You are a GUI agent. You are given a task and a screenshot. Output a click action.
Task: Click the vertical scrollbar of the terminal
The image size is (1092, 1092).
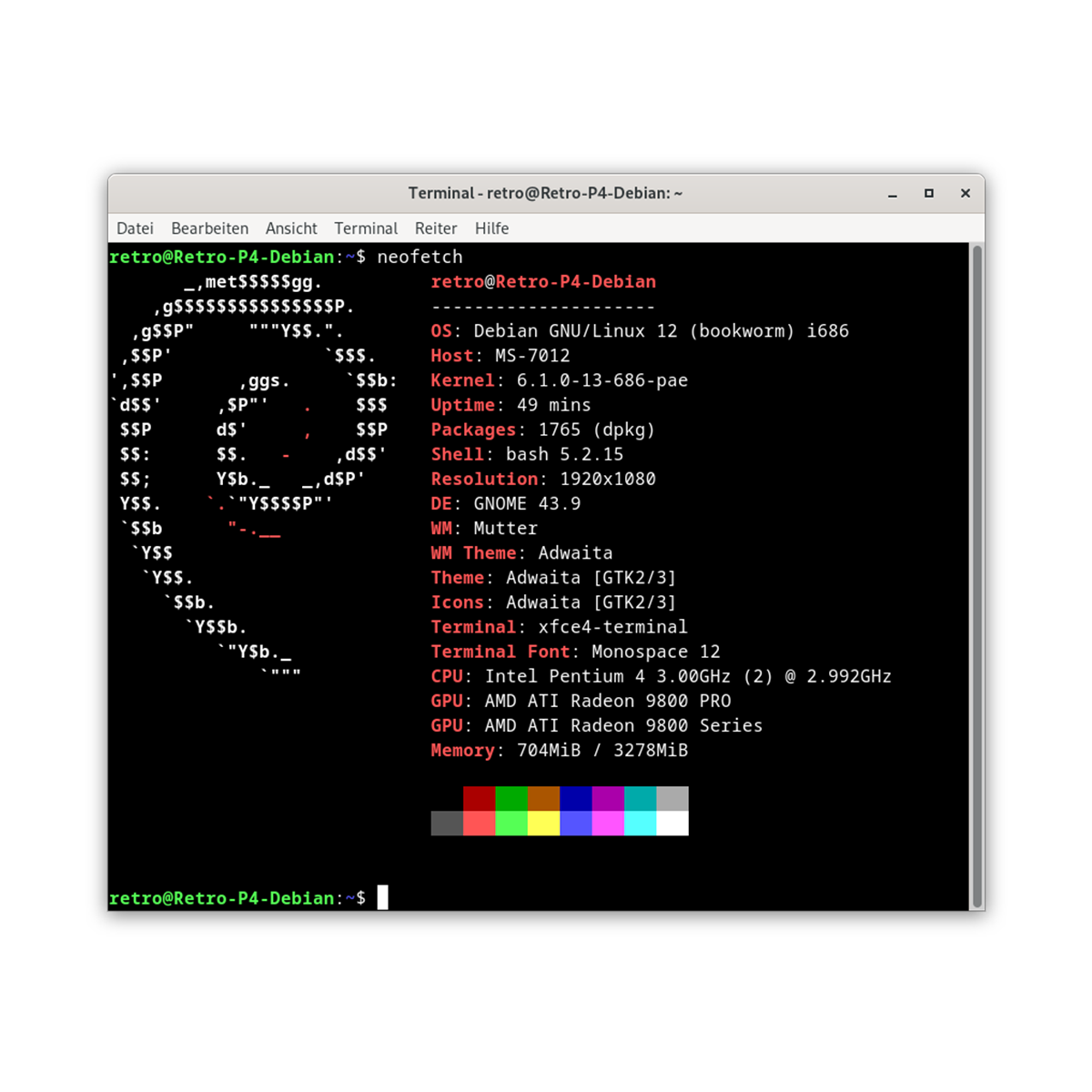pyautogui.click(x=977, y=575)
